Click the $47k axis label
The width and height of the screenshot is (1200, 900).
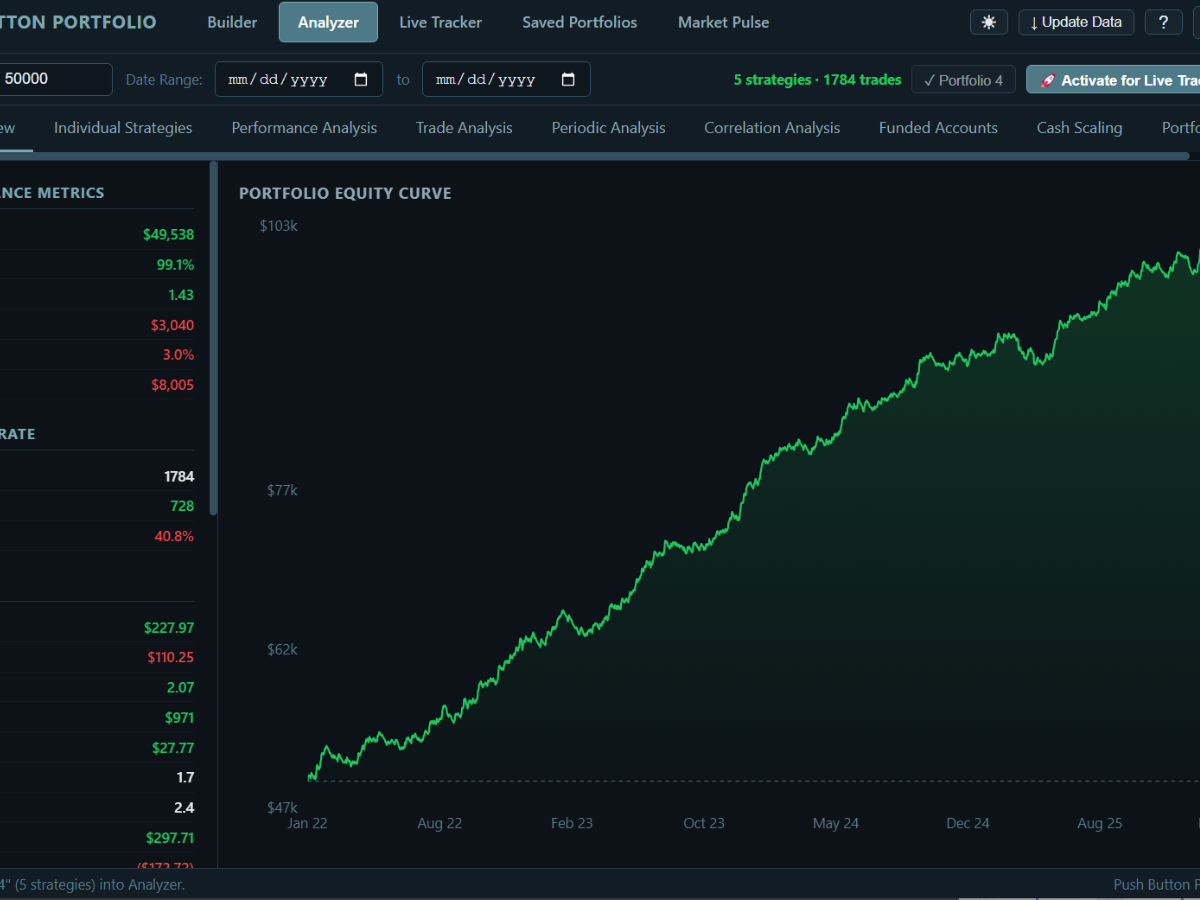click(x=282, y=807)
